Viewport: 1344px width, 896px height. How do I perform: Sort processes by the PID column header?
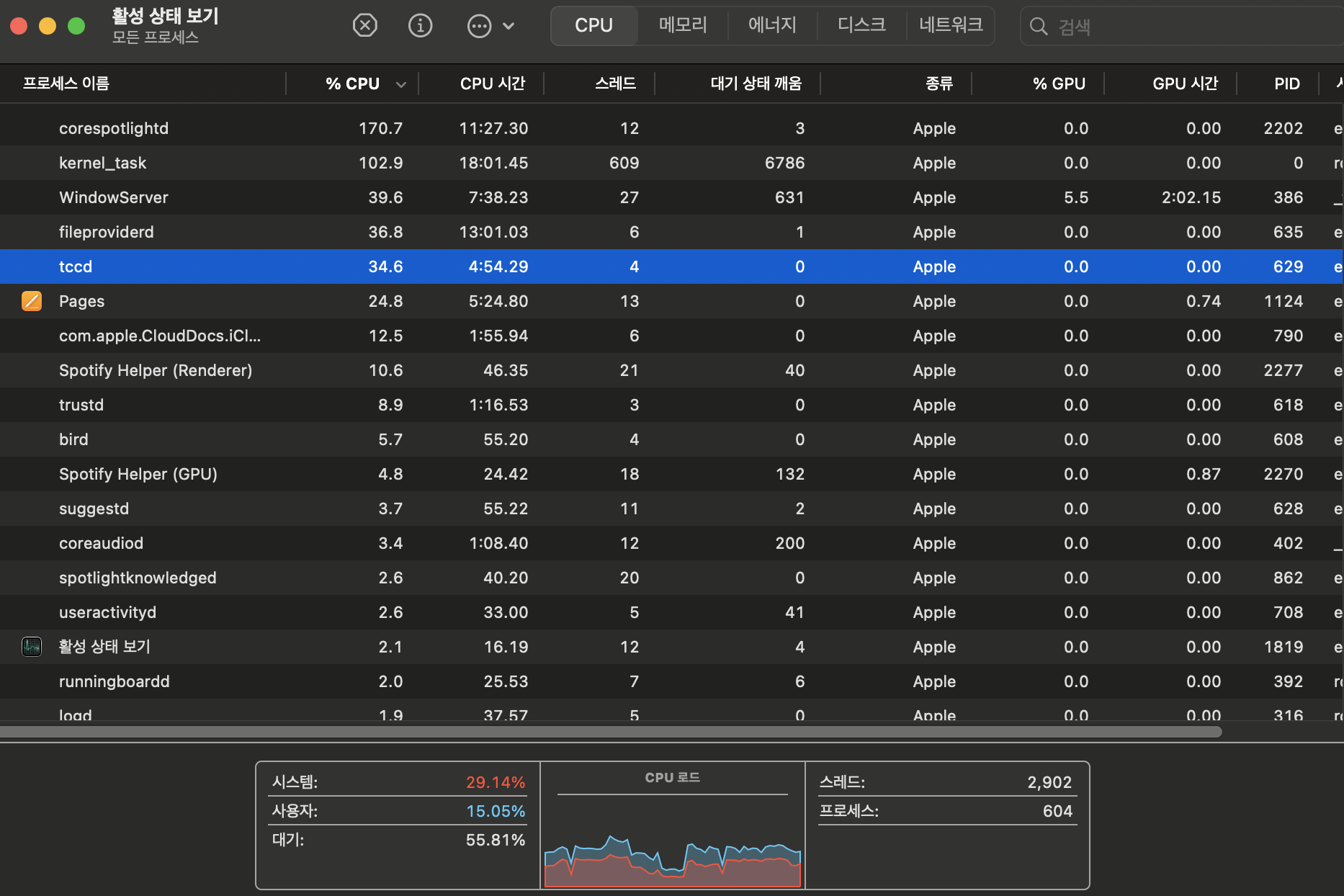coord(1286,84)
